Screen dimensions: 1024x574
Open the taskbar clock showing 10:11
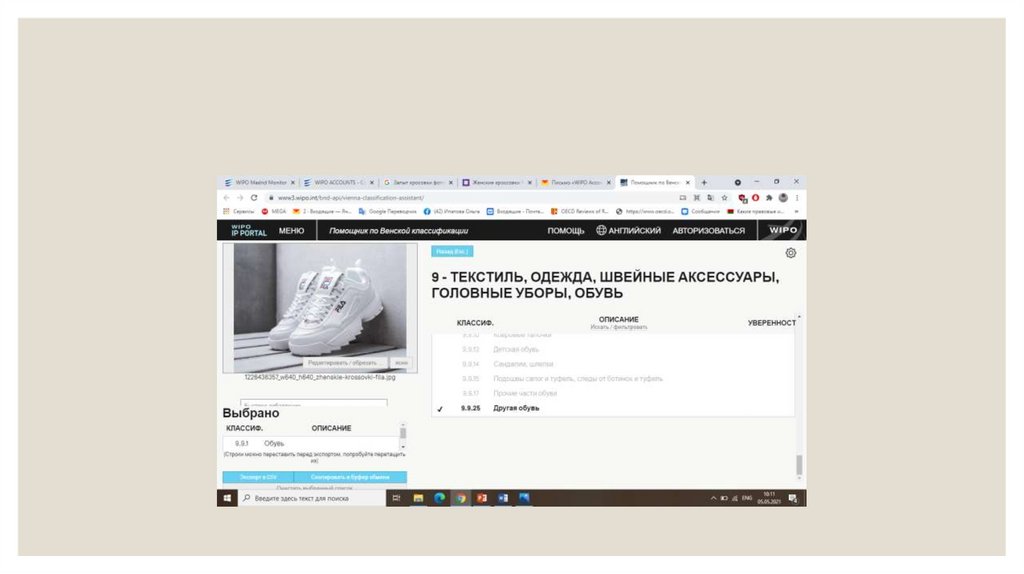pos(769,498)
